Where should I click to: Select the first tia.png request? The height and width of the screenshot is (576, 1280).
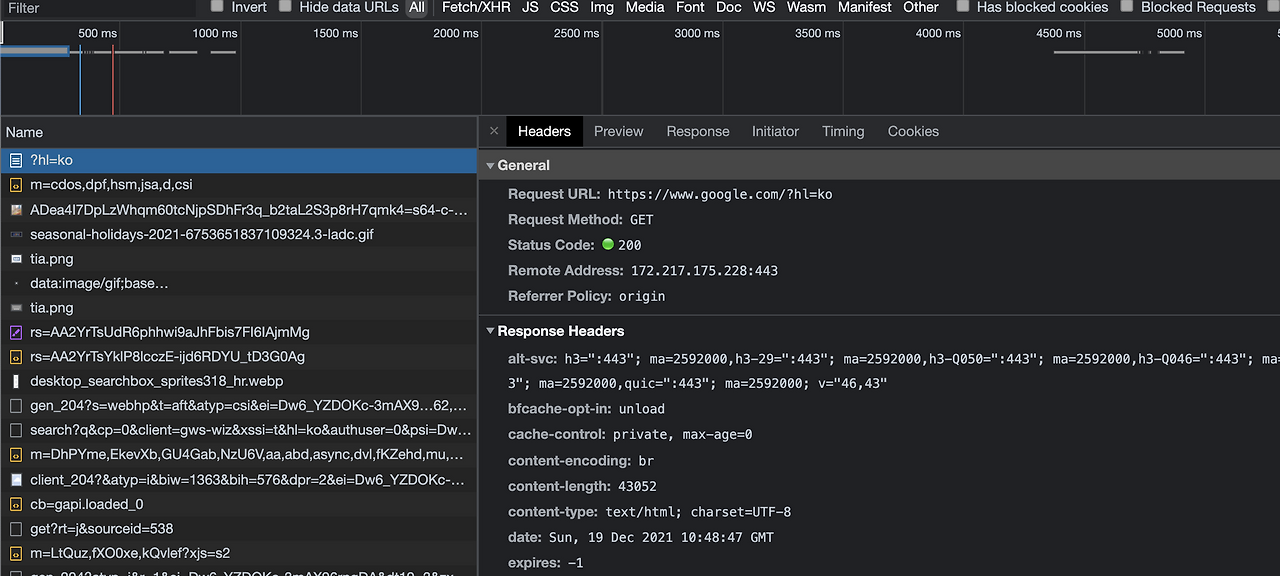click(238, 259)
